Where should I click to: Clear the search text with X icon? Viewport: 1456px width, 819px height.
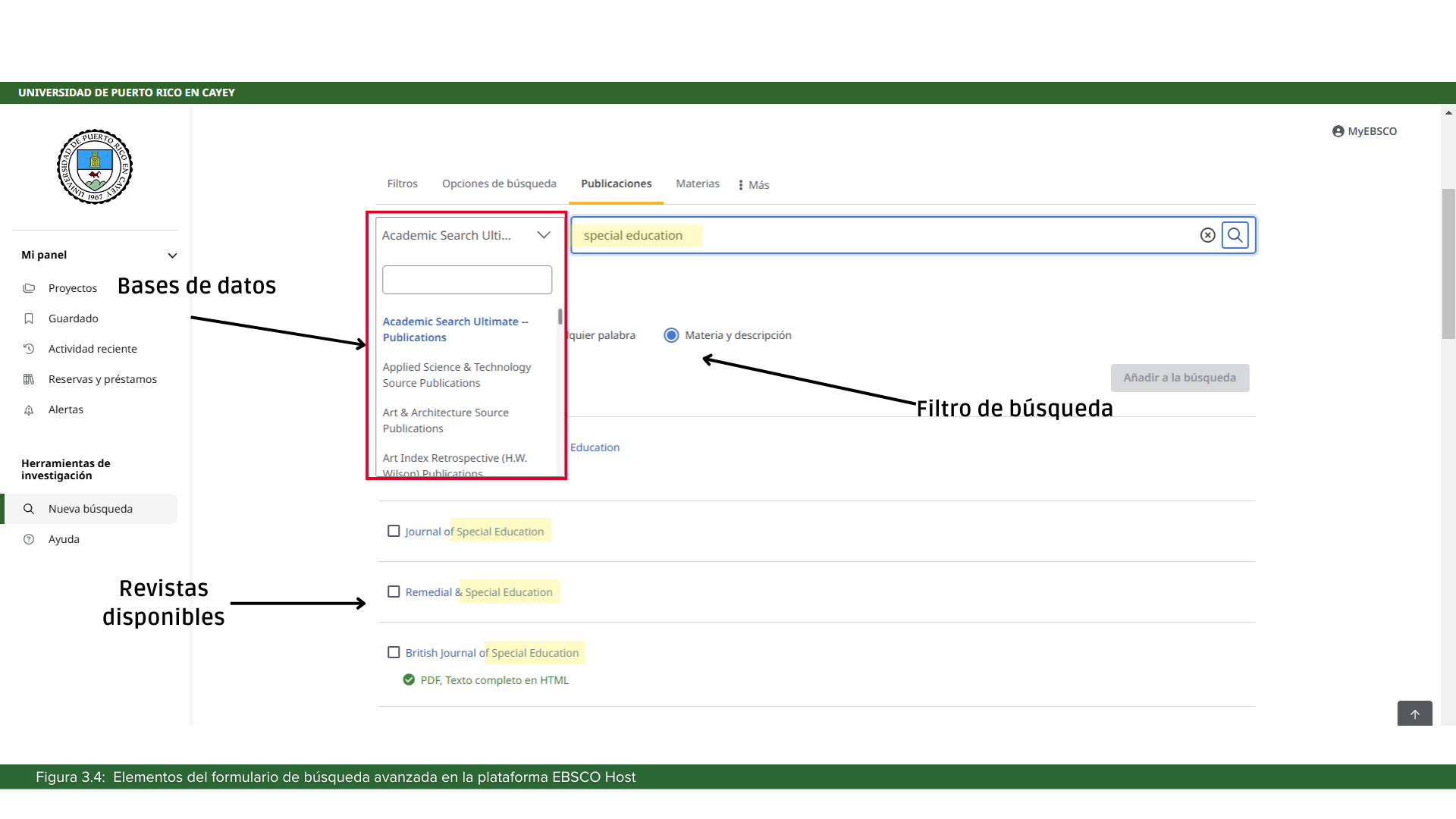1207,235
